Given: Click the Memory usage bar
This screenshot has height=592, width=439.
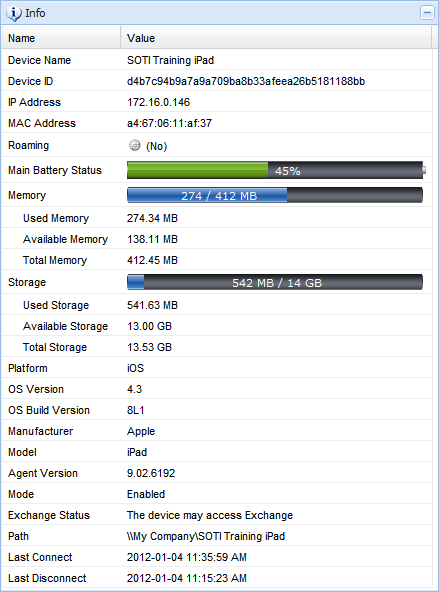Looking at the screenshot, I should (x=275, y=195).
